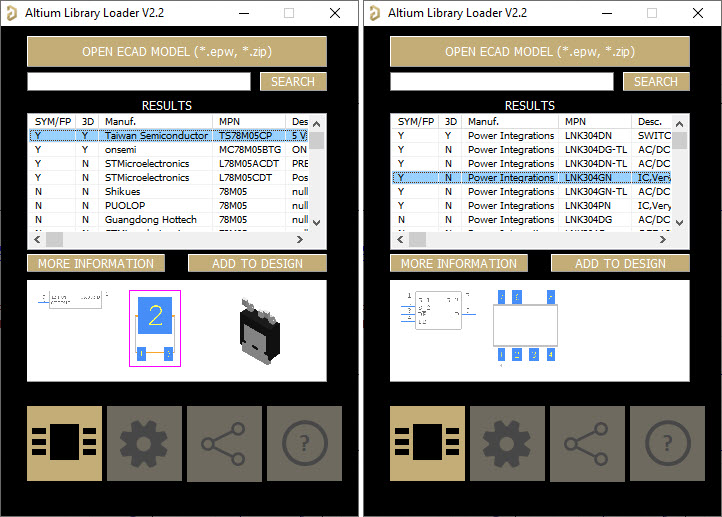The height and width of the screenshot is (517, 722).
Task: Click scroll right arrow in left results list
Action: point(300,239)
